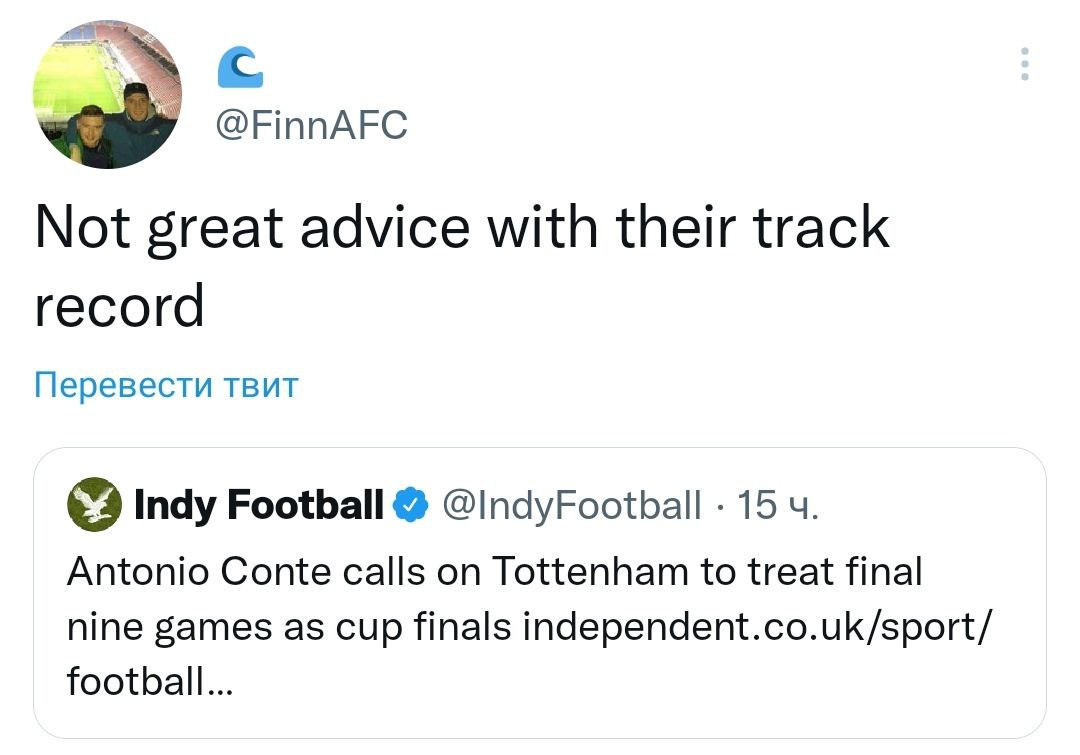The width and height of the screenshot is (1080, 755).
Task: Click the "15 ч." tweet timestamp
Action: pyautogui.click(x=777, y=505)
